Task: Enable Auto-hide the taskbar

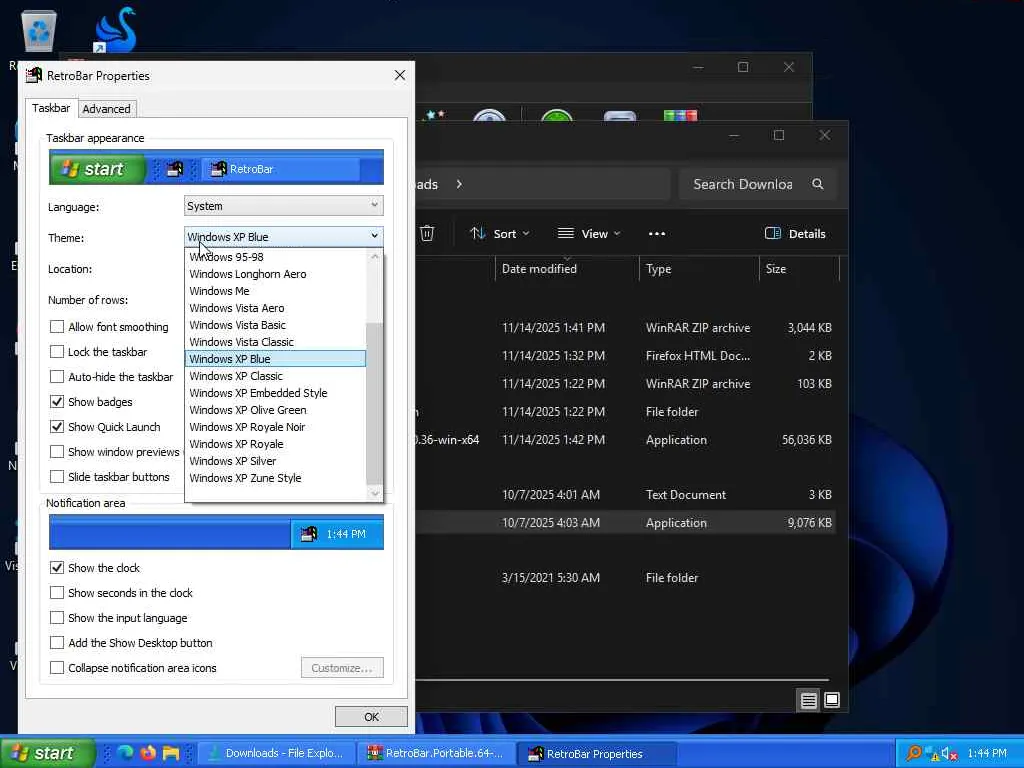Action: [57, 377]
